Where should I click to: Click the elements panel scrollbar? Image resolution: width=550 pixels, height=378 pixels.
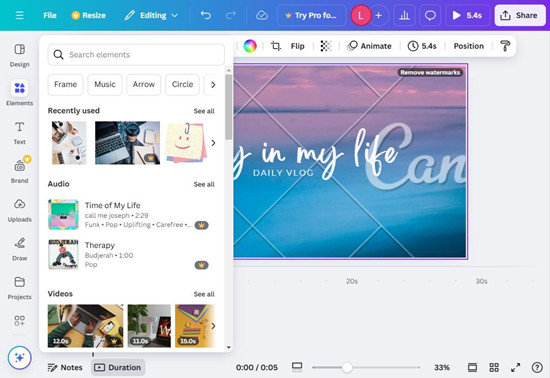[x=228, y=107]
